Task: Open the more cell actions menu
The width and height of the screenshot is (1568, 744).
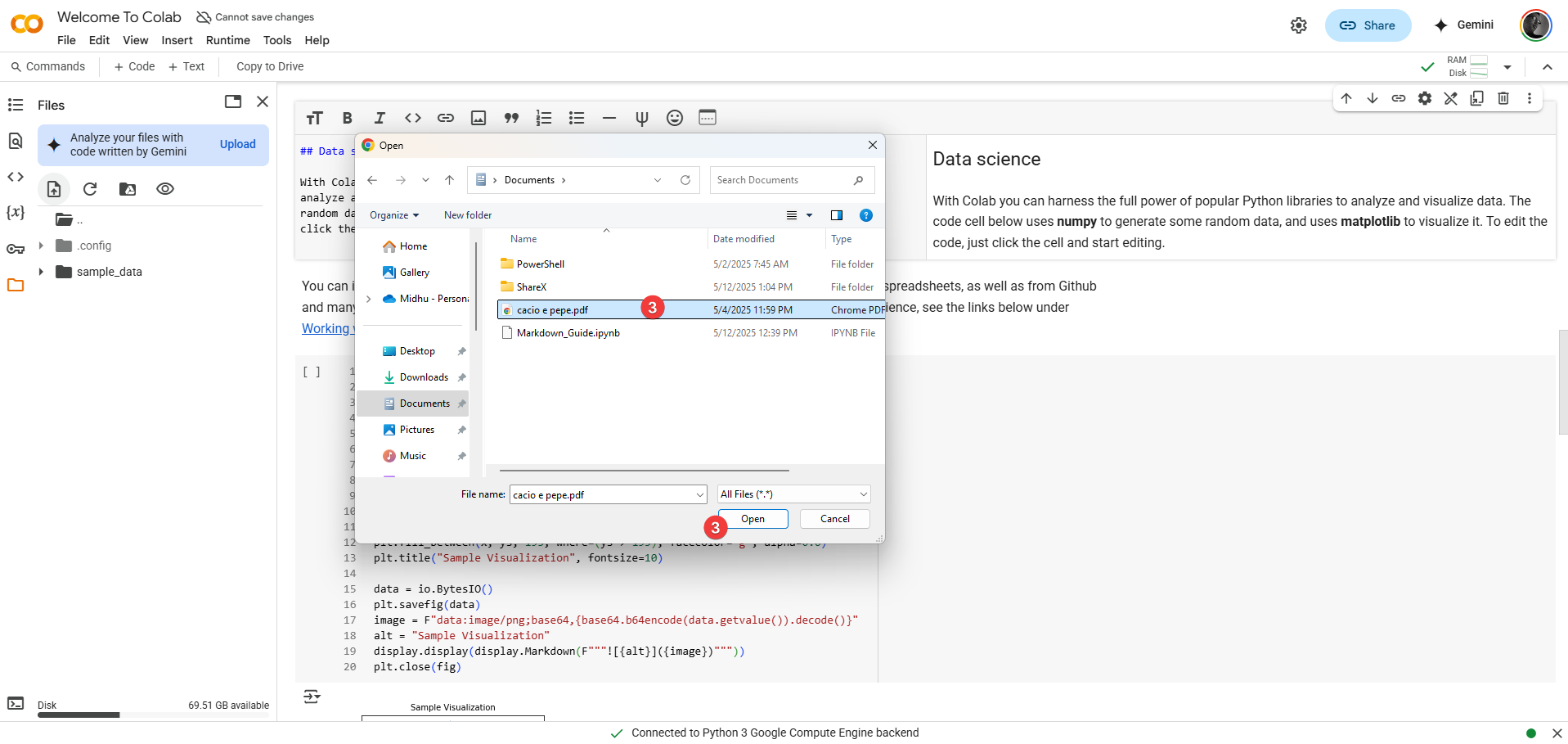Action: coord(1530,98)
